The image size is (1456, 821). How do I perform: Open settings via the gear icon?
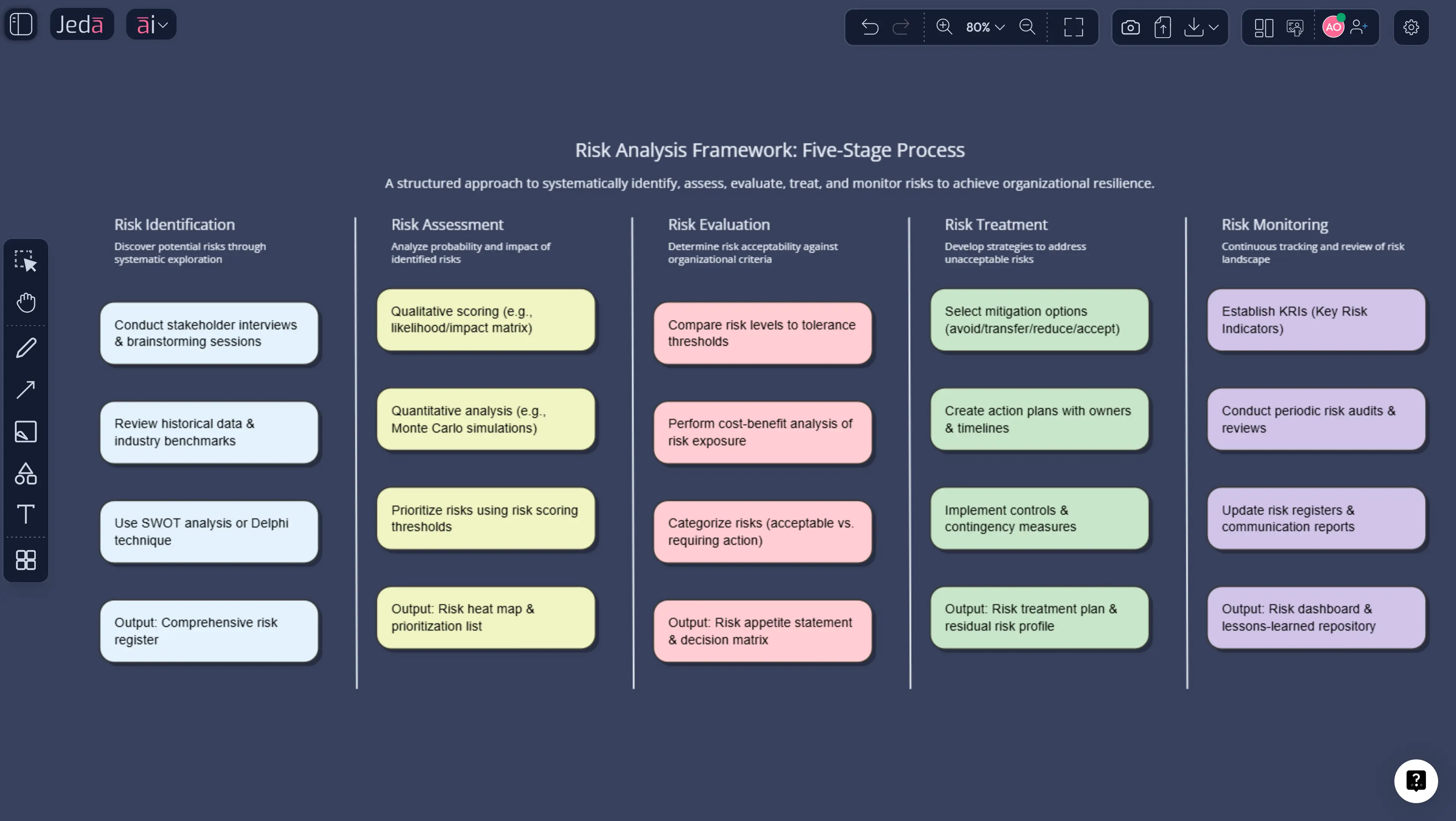1411,27
